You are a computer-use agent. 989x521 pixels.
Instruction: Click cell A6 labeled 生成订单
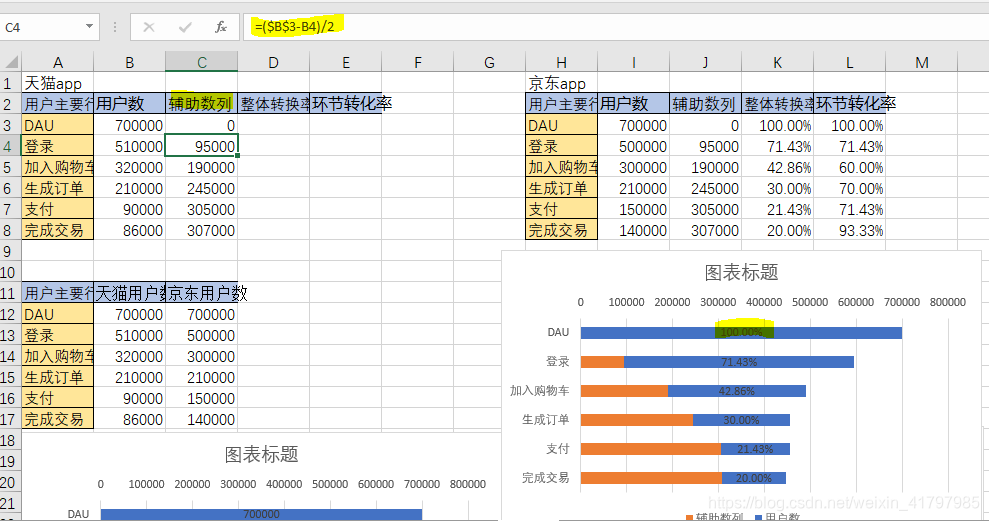point(57,188)
